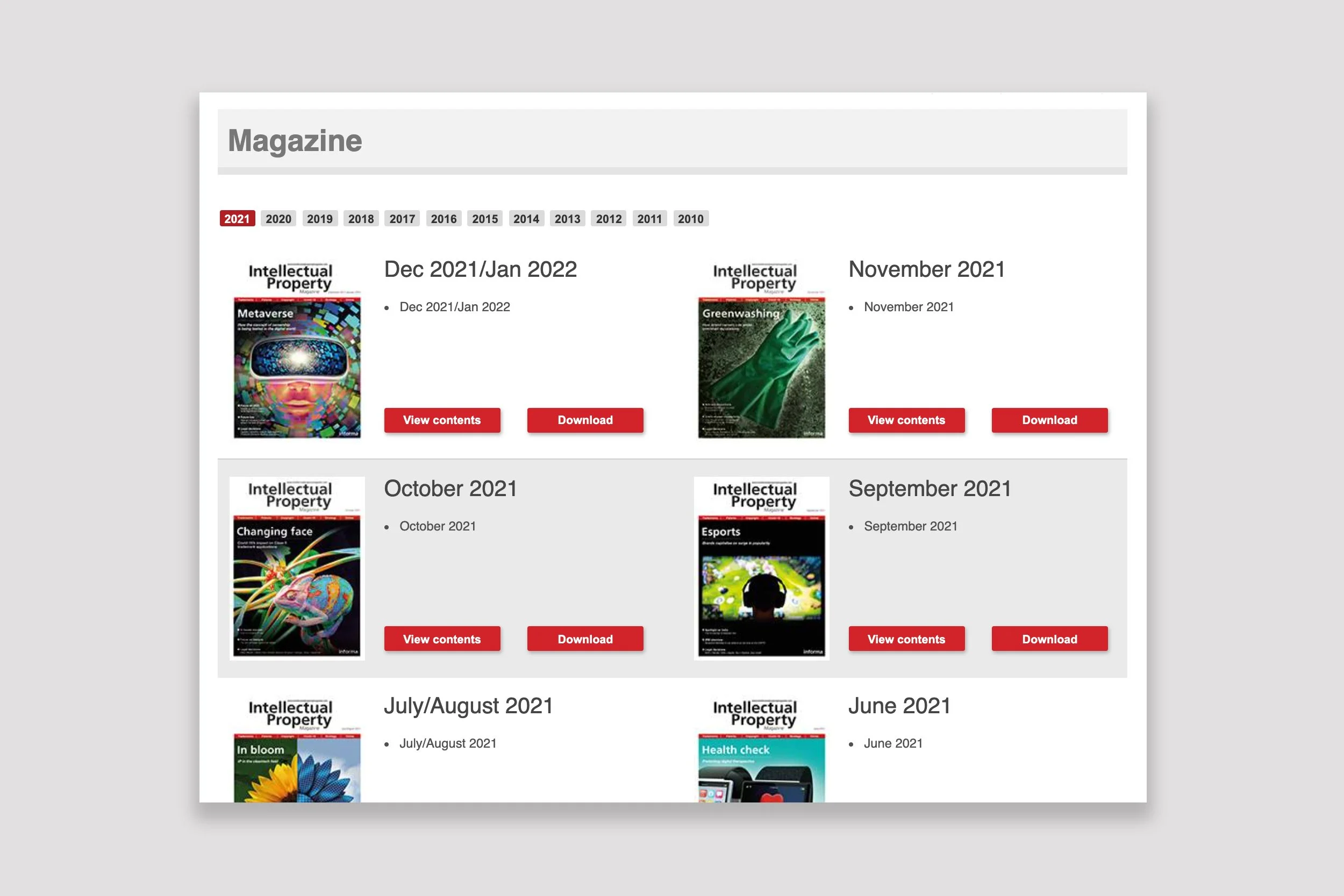
Task: Go to the 2018 year tab
Action: tap(361, 218)
